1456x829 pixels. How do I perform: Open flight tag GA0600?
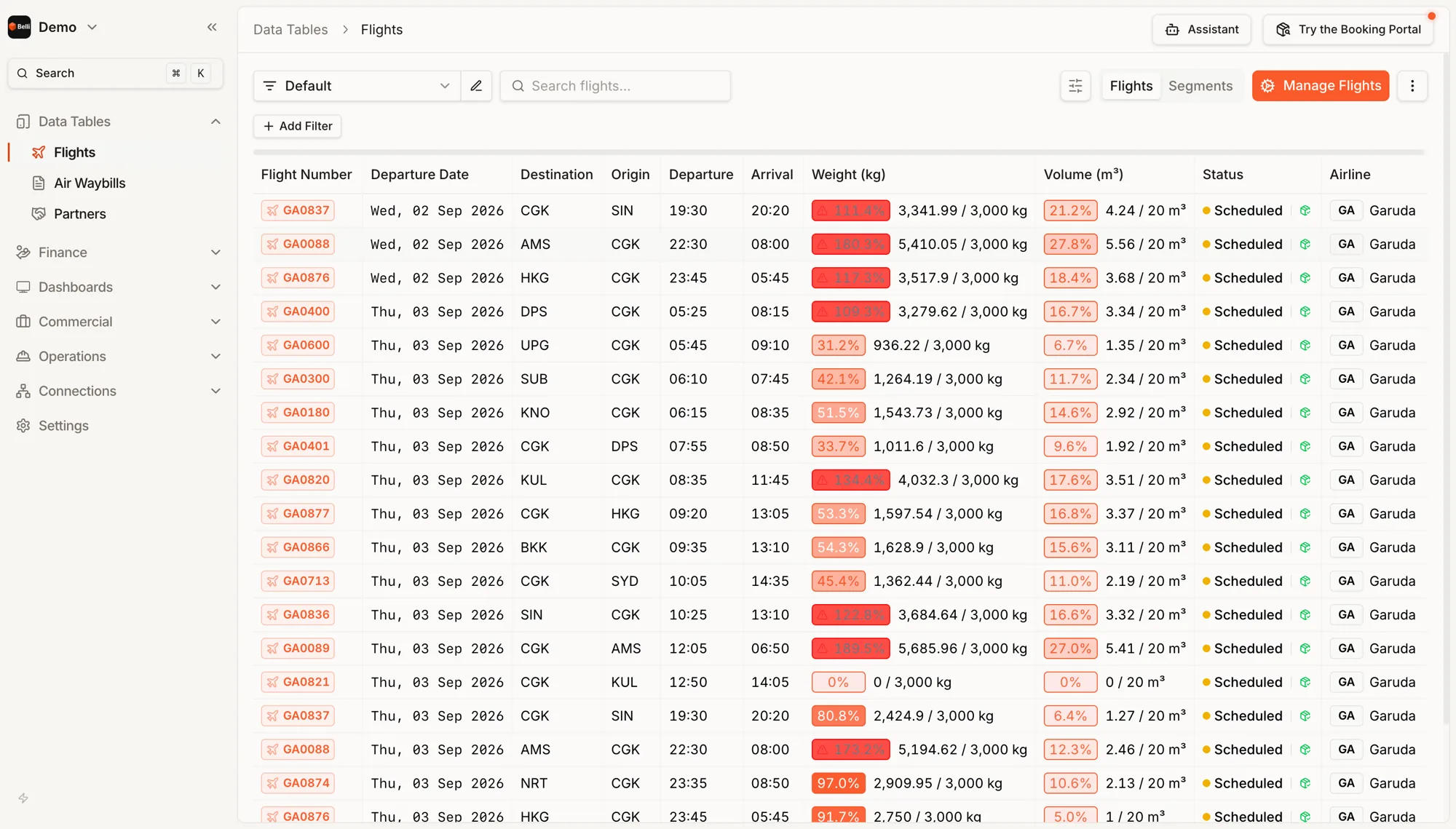[298, 345]
